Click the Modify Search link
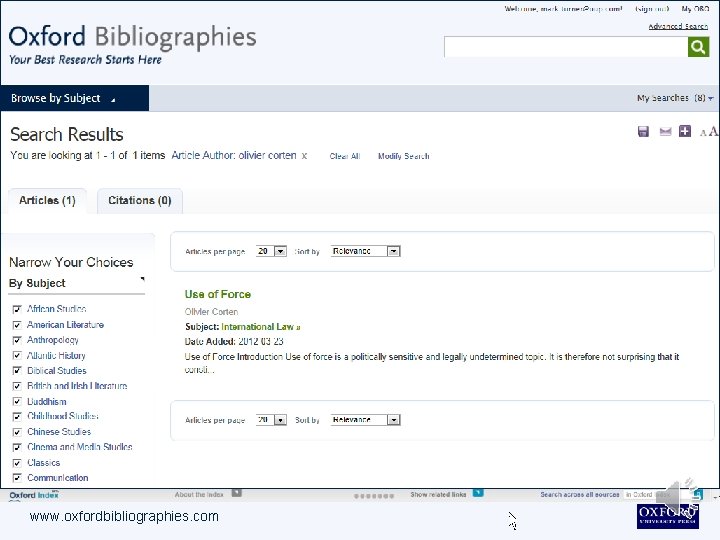 pos(404,156)
